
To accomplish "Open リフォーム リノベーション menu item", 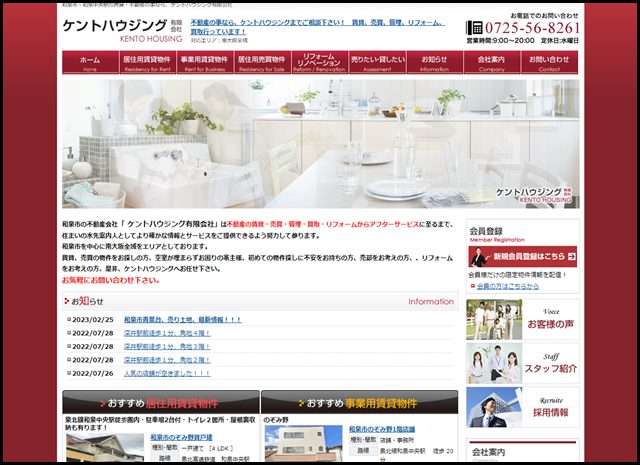I will pos(320,62).
